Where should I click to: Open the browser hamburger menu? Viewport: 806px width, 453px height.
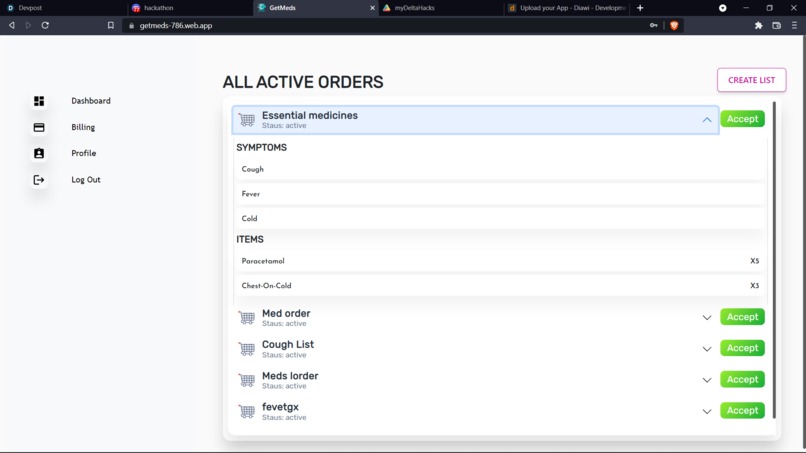tap(794, 25)
